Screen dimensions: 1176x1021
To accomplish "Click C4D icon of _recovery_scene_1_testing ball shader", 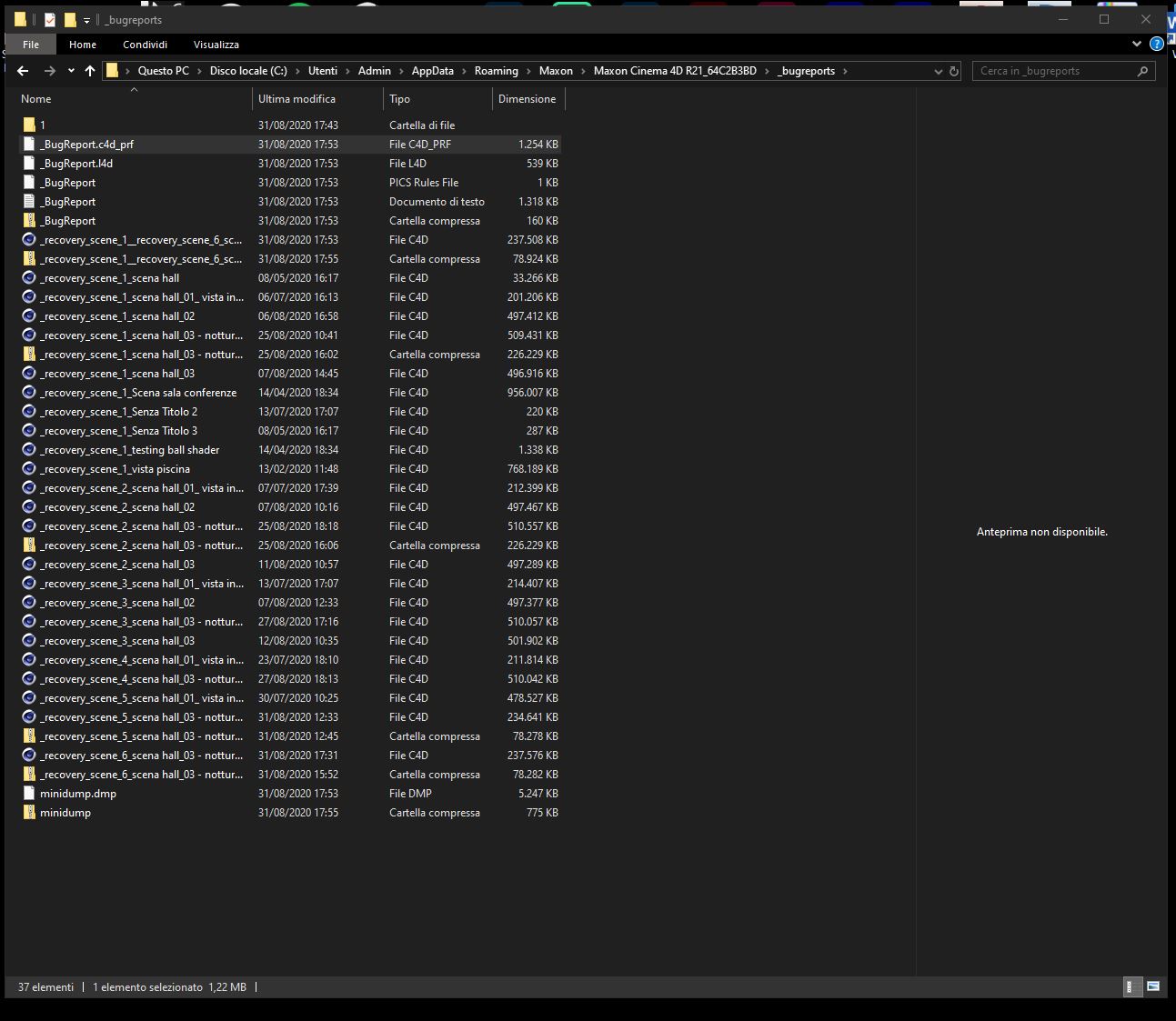I will tap(29, 449).
